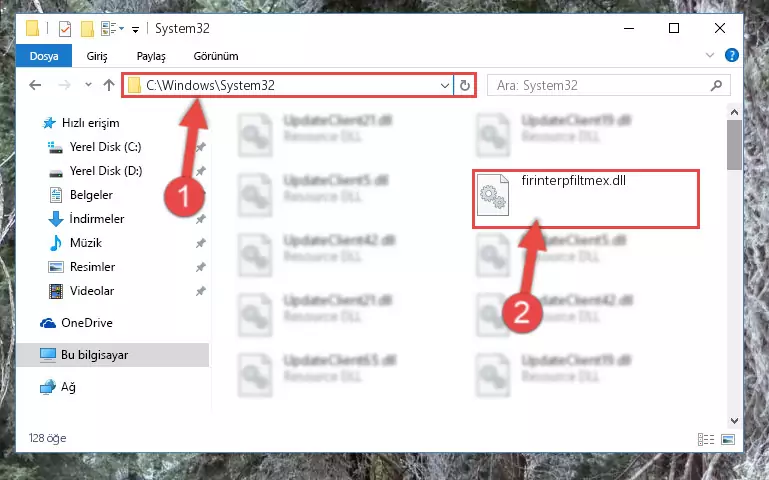Go back with the left arrow button
Viewport: 769px width, 480px height.
point(35,85)
